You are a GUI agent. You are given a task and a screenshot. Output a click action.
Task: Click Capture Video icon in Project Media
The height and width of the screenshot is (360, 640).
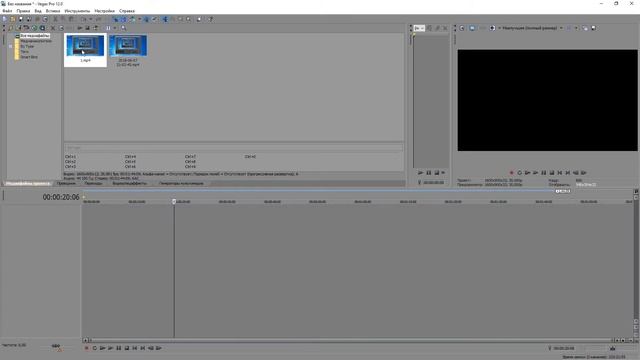tap(18, 28)
